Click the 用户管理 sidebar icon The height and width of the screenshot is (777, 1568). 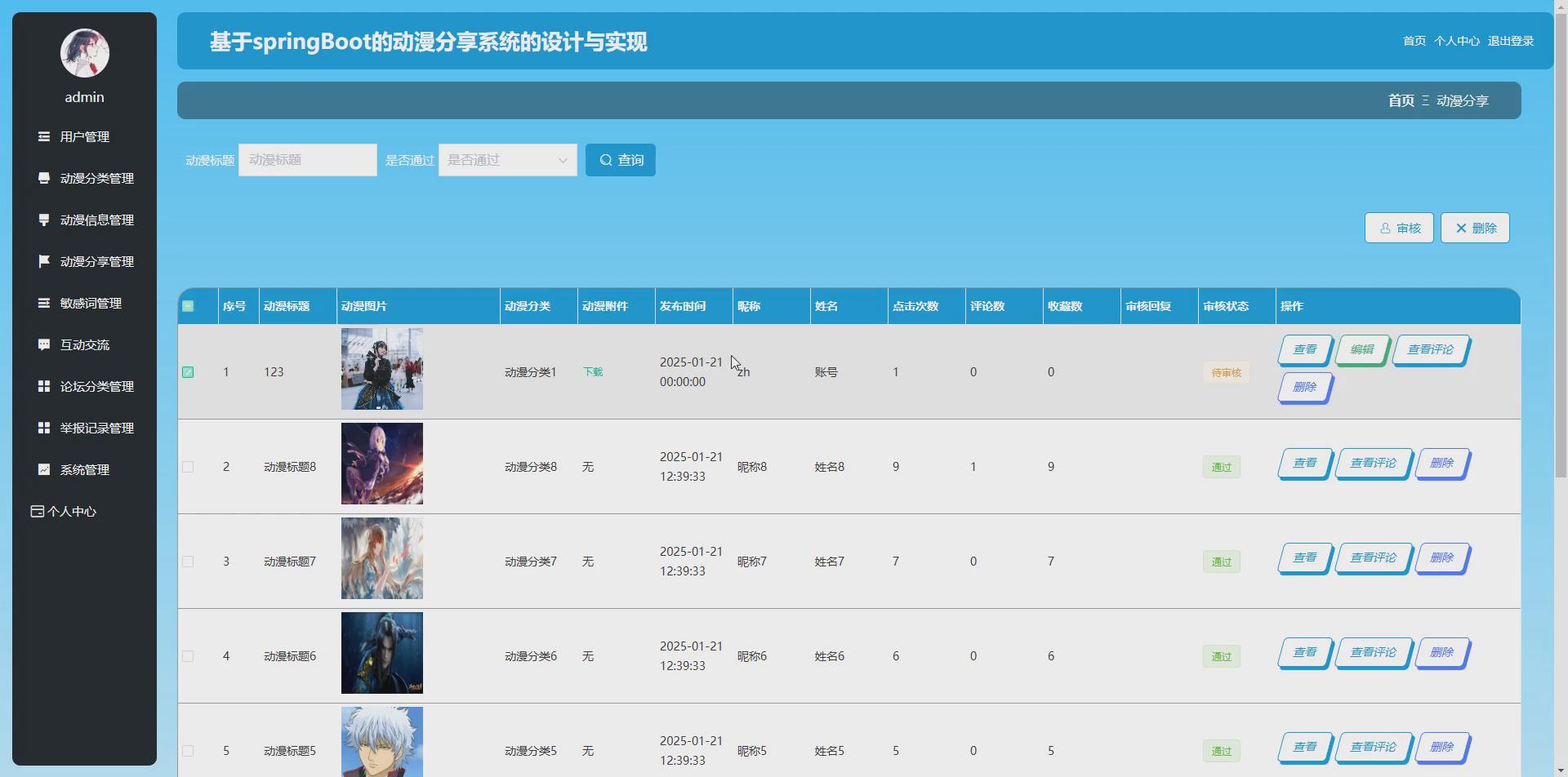coord(44,136)
